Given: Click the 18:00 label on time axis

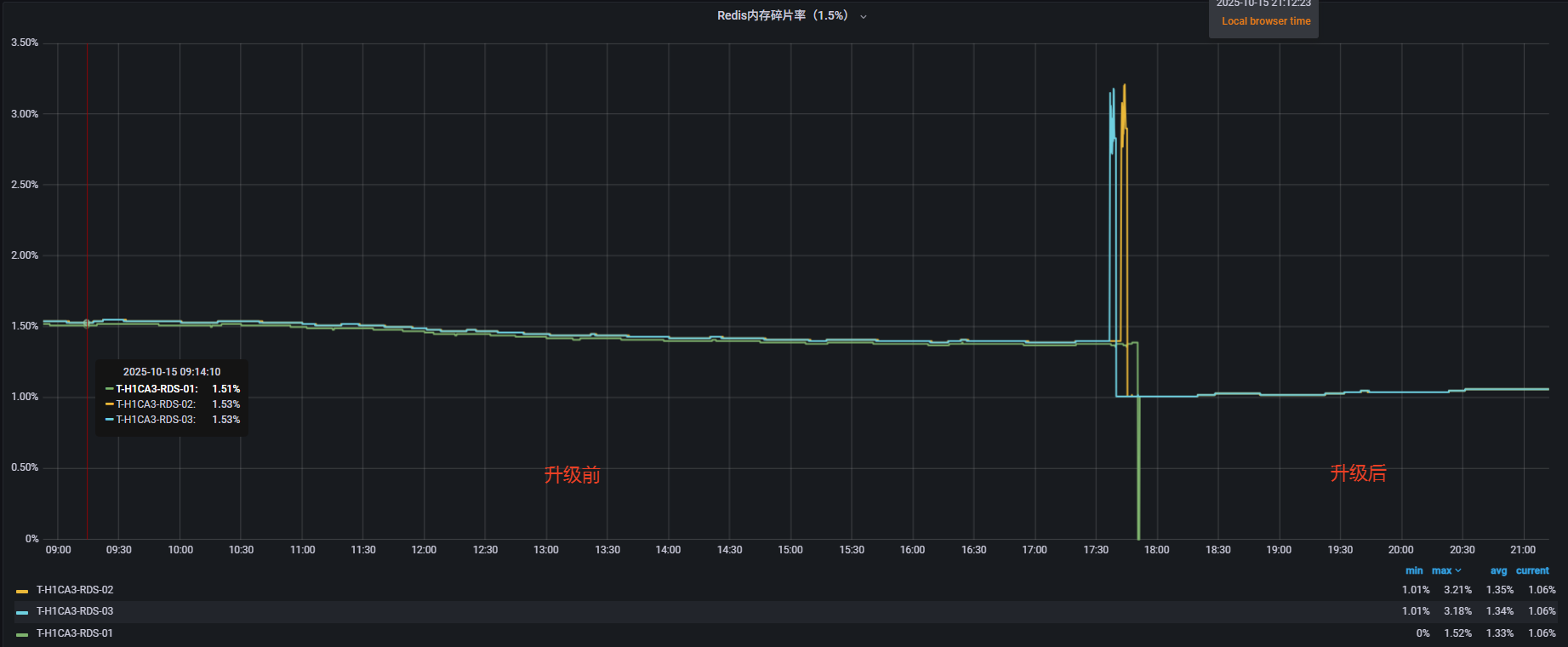Looking at the screenshot, I should click(x=1156, y=550).
